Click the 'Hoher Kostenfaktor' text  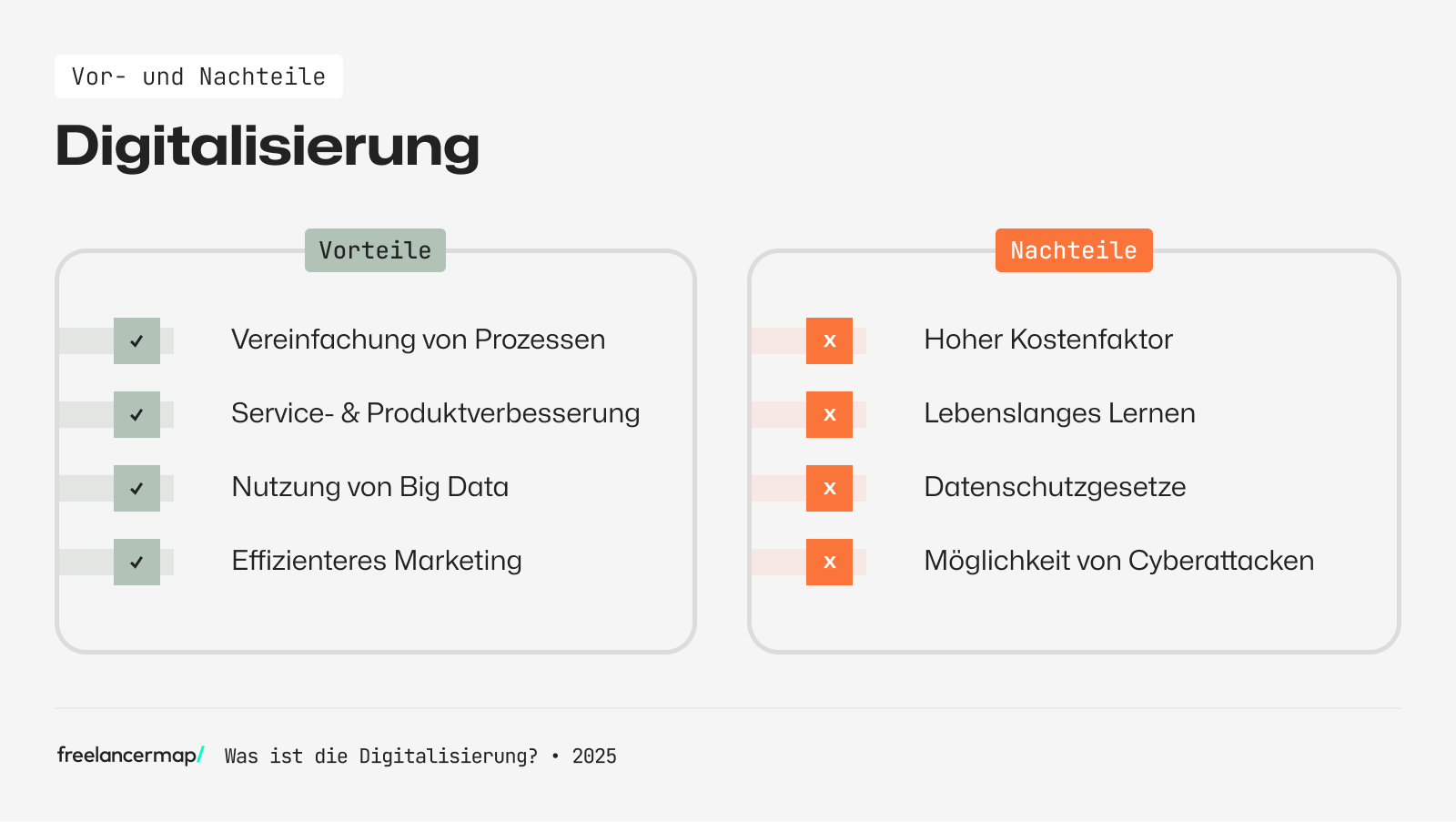click(x=1048, y=340)
